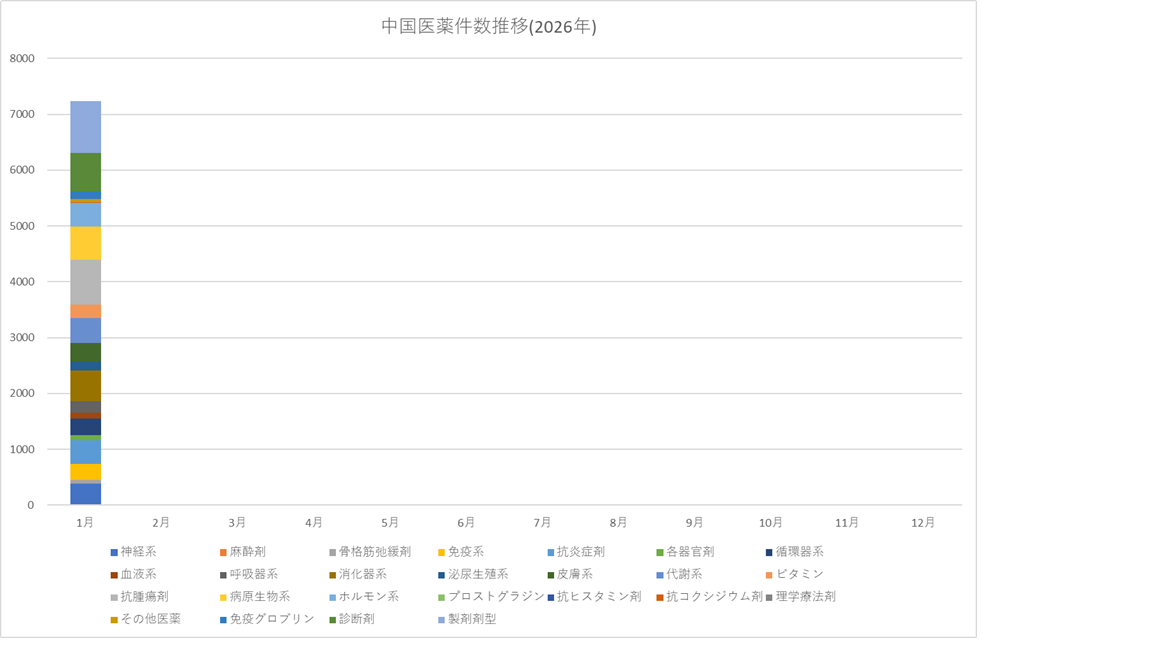This screenshot has height=648, width=1152.
Task: Click the bottom blue 神経系 bar segment
Action: tap(86, 494)
